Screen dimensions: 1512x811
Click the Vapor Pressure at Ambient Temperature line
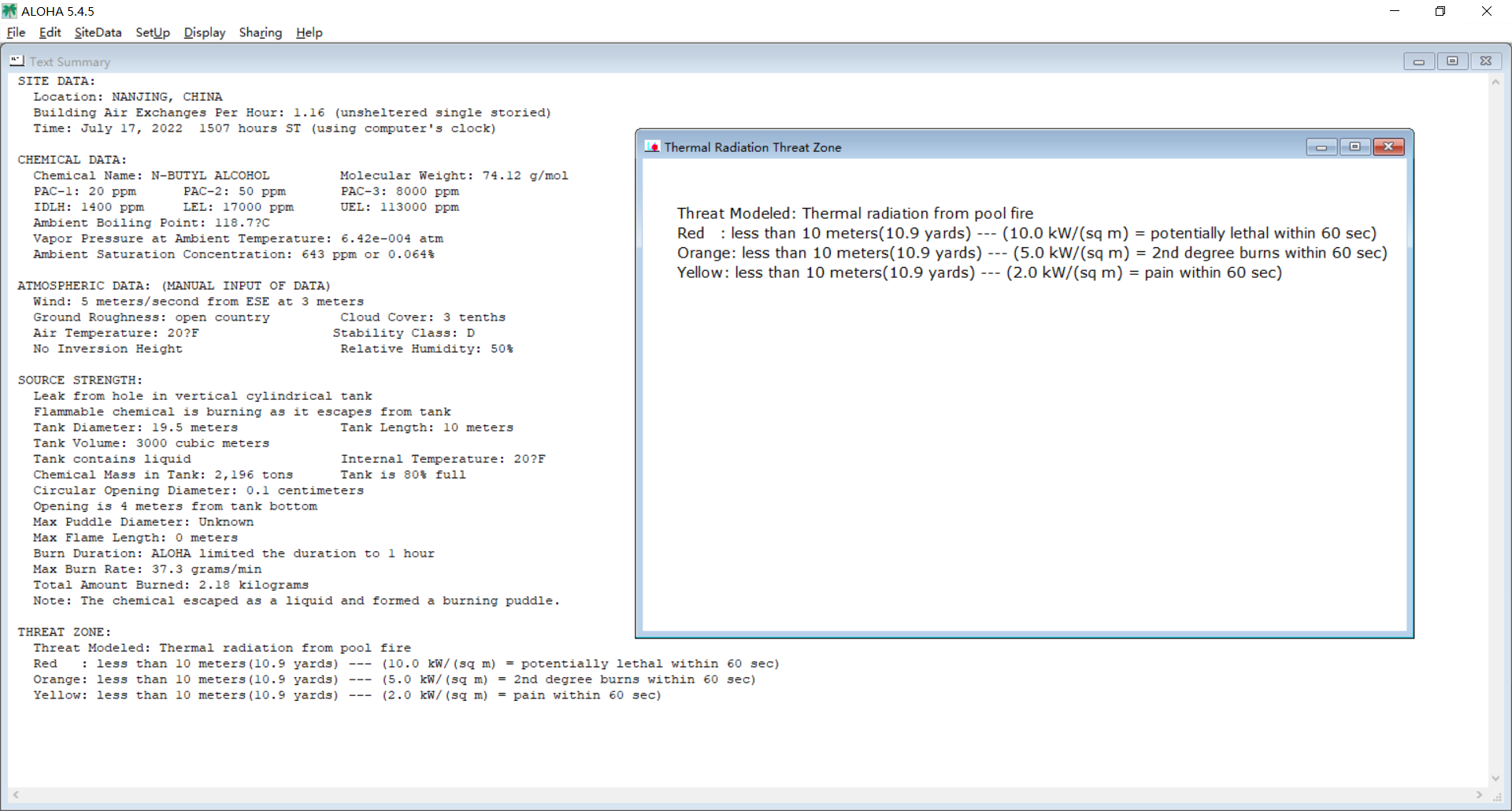tap(238, 239)
